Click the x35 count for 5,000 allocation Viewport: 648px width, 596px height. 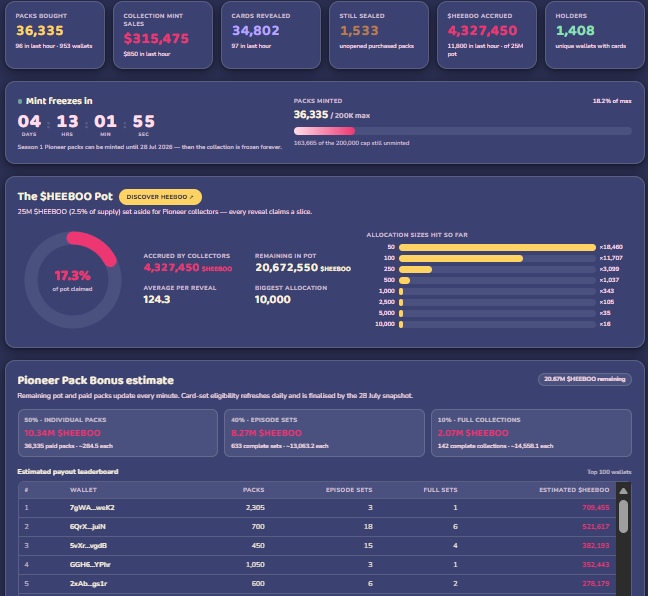pos(605,313)
